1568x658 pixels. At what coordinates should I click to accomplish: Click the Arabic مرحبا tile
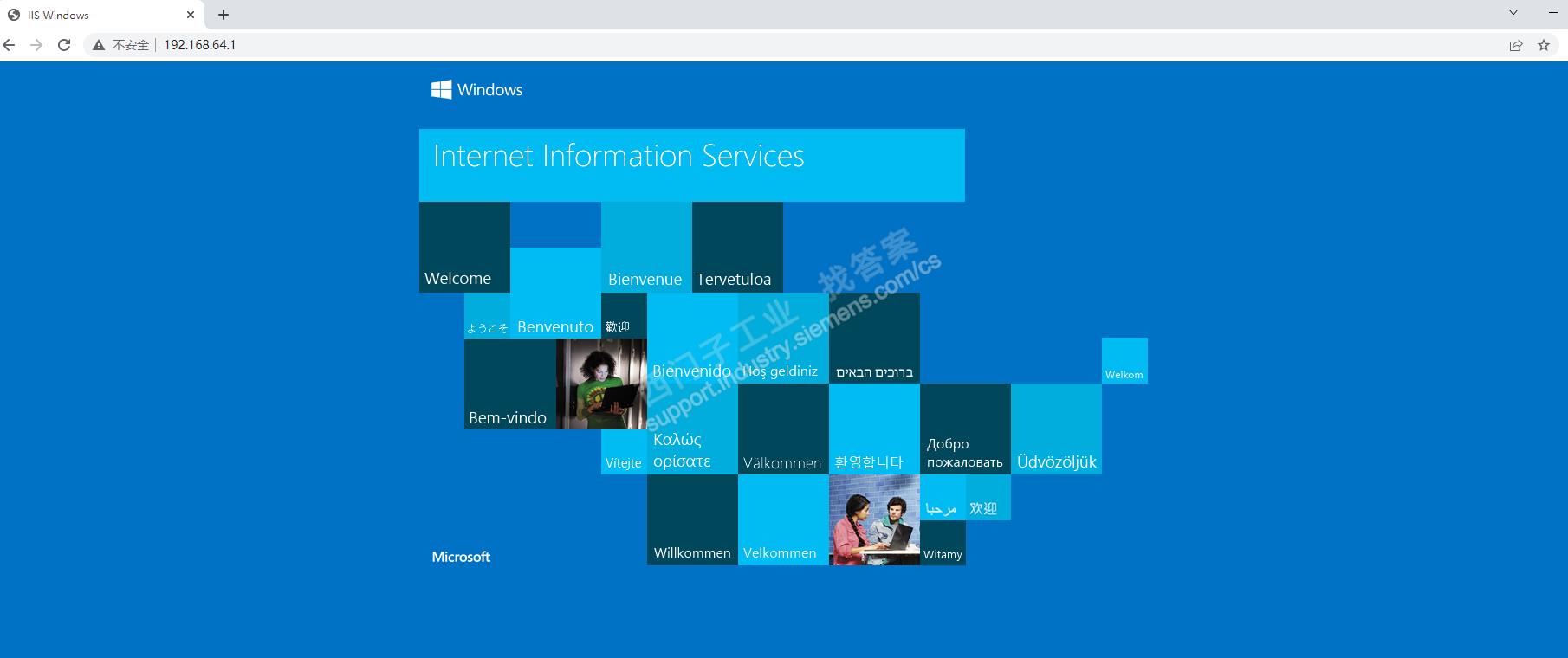[943, 497]
